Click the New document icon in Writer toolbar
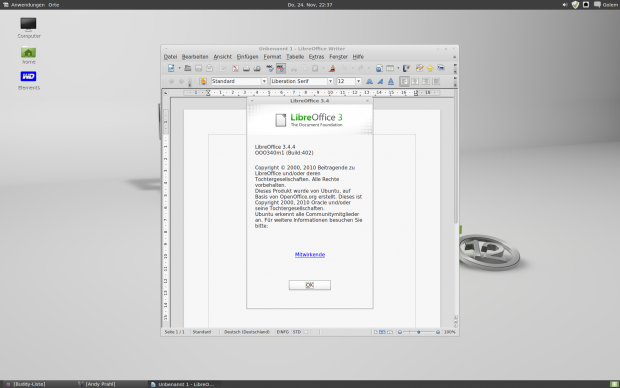The height and width of the screenshot is (388, 620). tap(171, 68)
